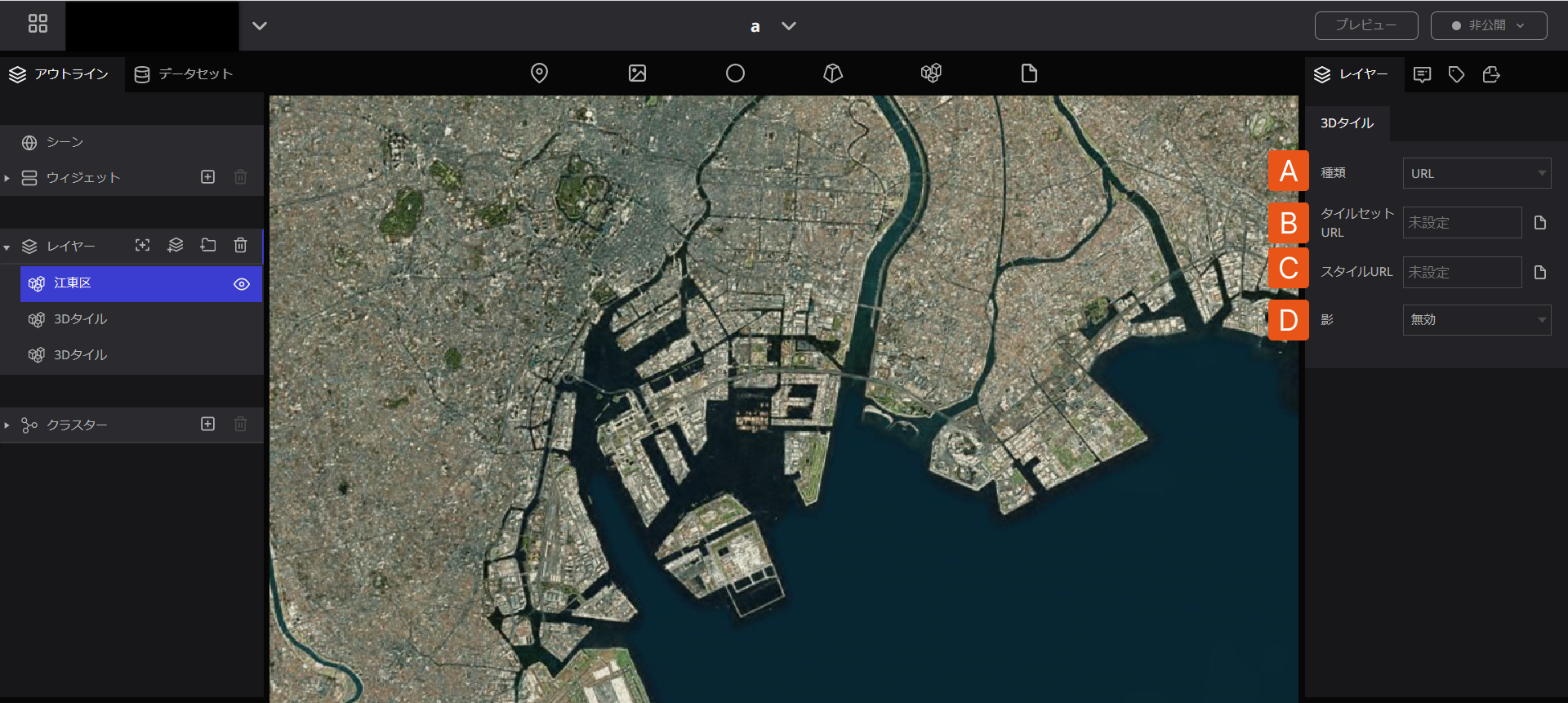
Task: Click the プレビュー preview button
Action: [x=1366, y=25]
